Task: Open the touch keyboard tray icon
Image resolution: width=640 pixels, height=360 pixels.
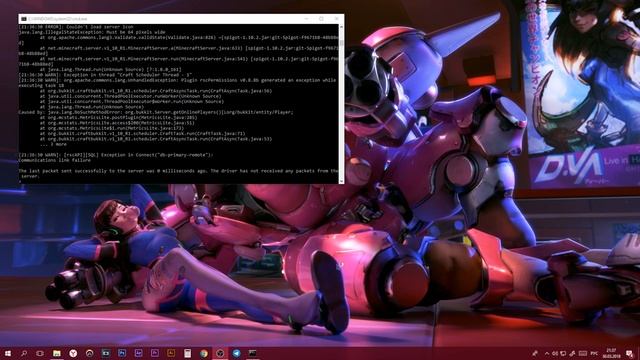Action: tap(583, 353)
